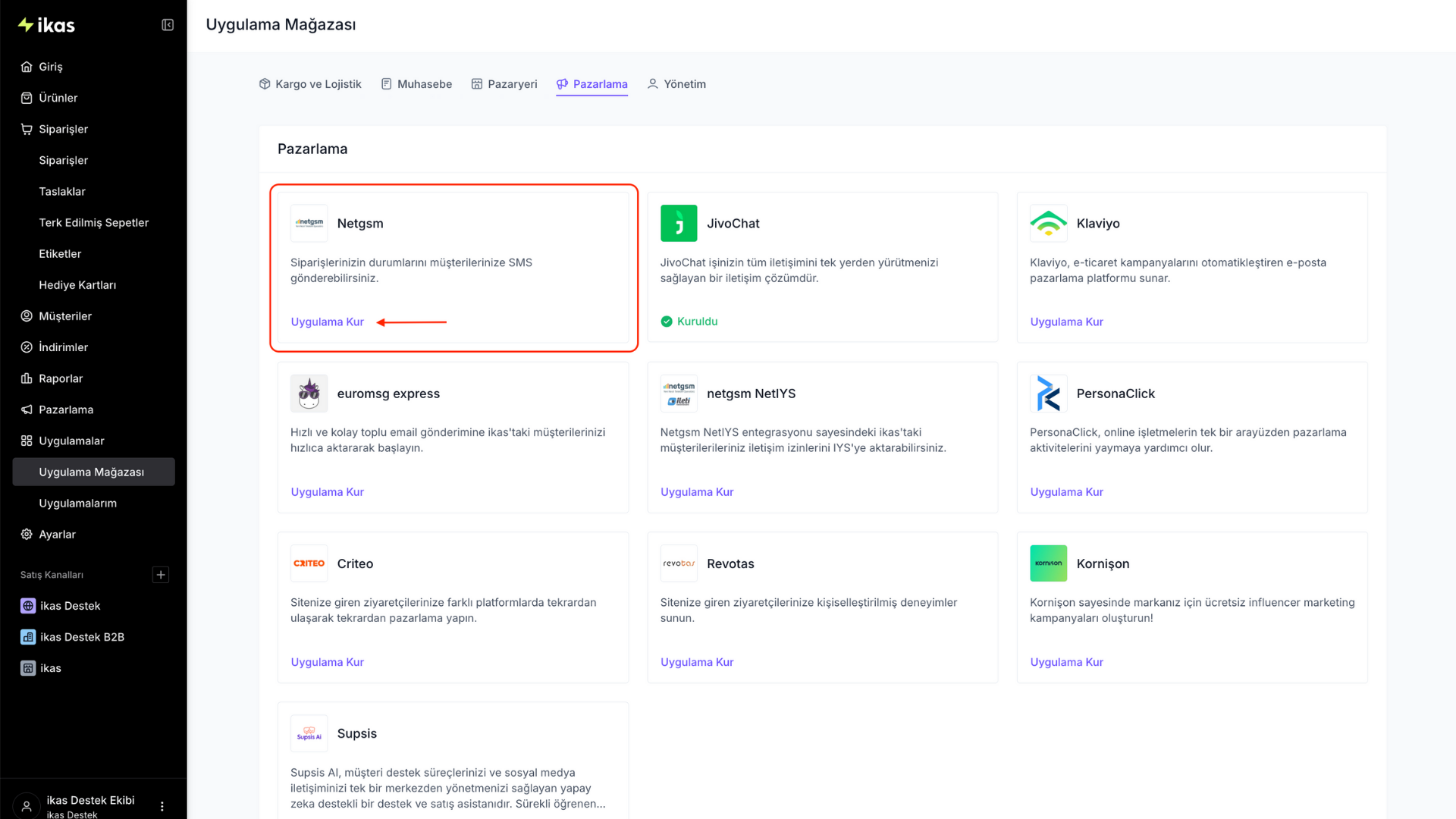
Task: Install Revotas via Uygulama Kur
Action: click(x=697, y=662)
